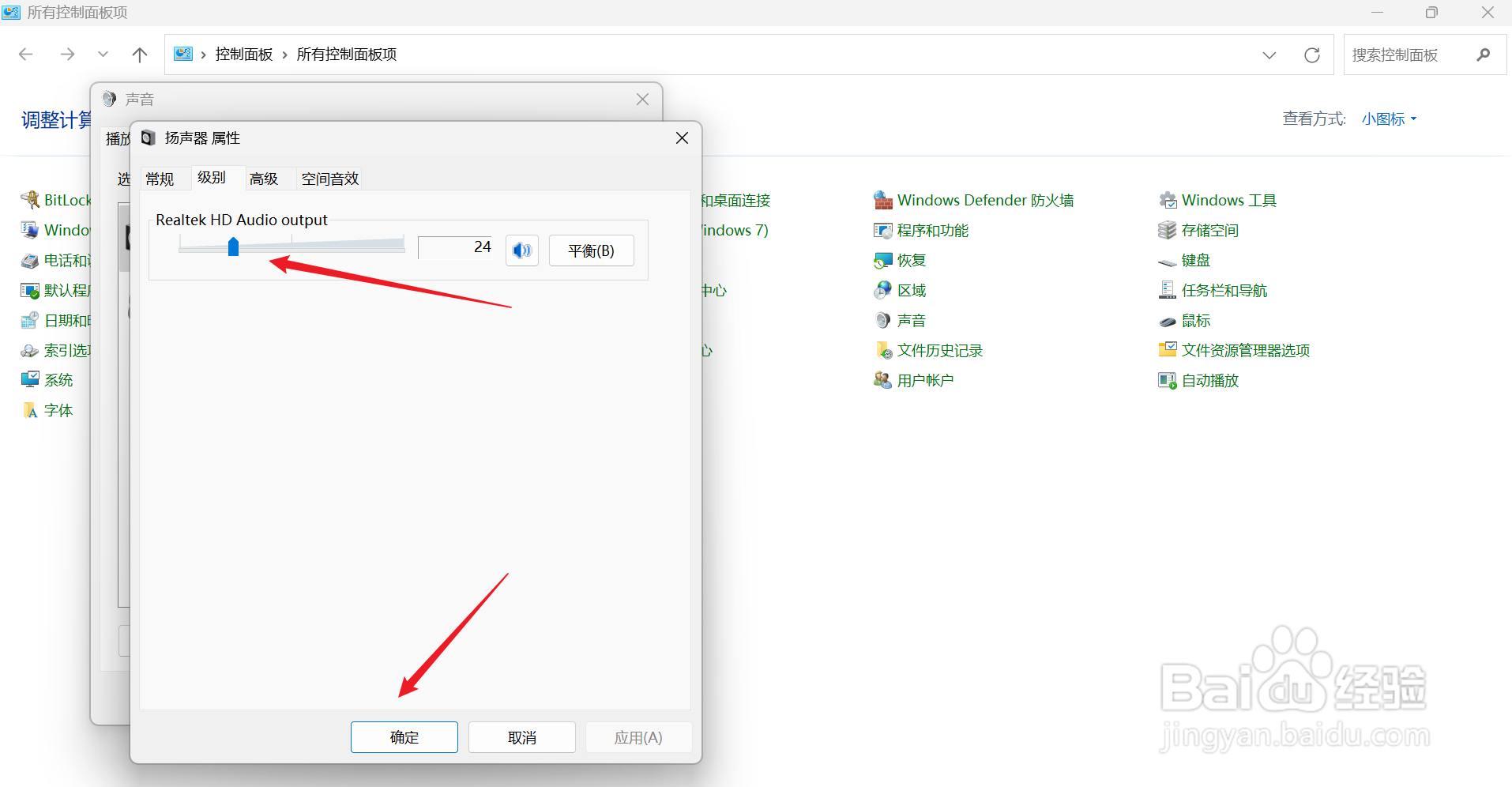Click the 默认程序 icon
Screen dimensions: 1512x787
pos(30,291)
